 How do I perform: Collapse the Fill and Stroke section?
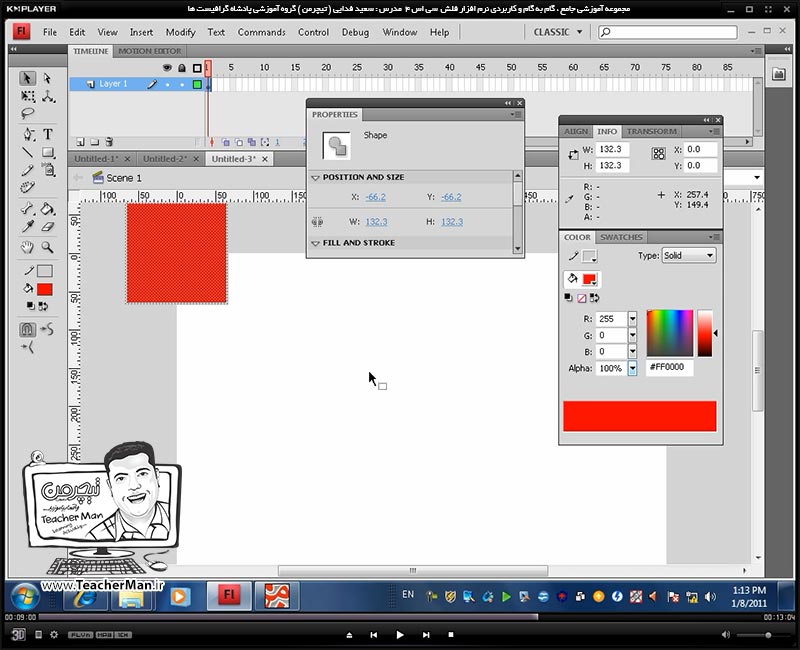tap(315, 243)
